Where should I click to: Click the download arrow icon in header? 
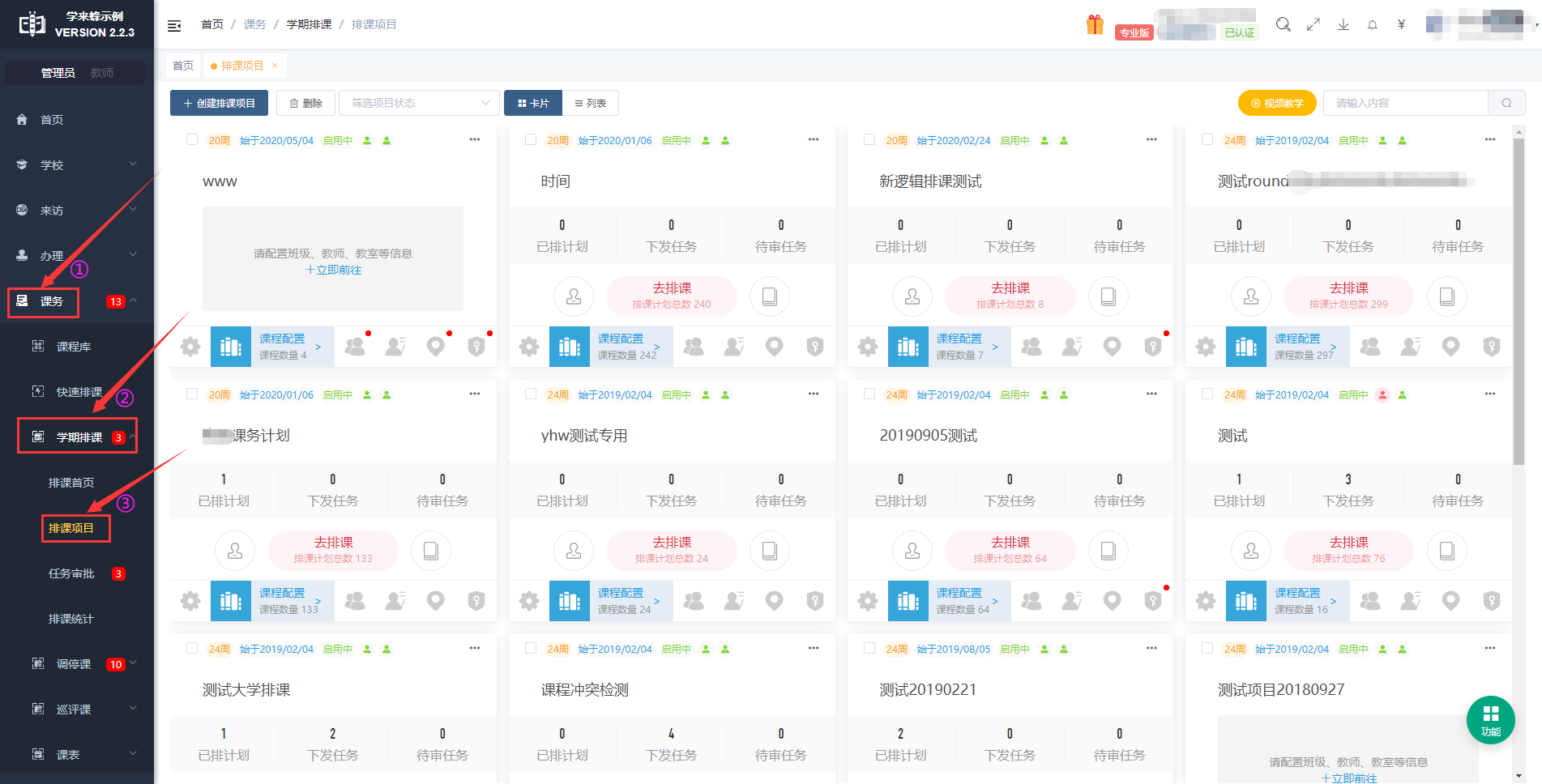click(x=1343, y=24)
